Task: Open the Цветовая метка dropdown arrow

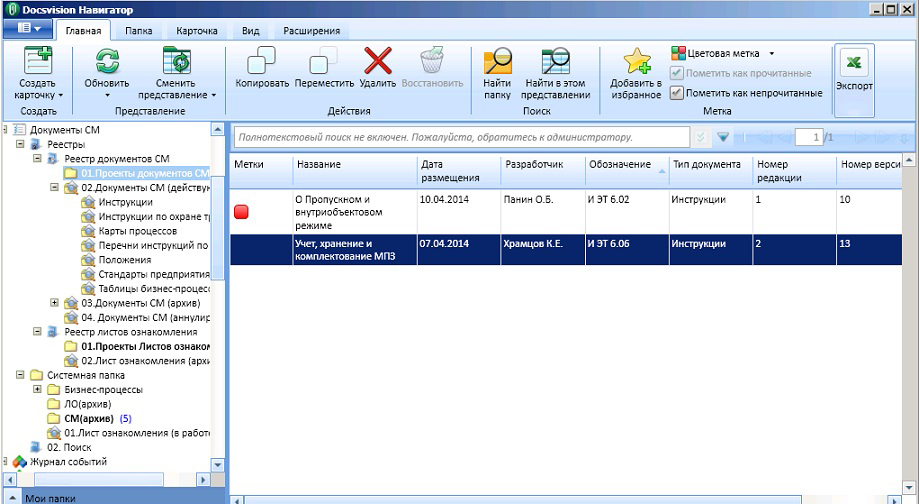Action: (x=772, y=53)
